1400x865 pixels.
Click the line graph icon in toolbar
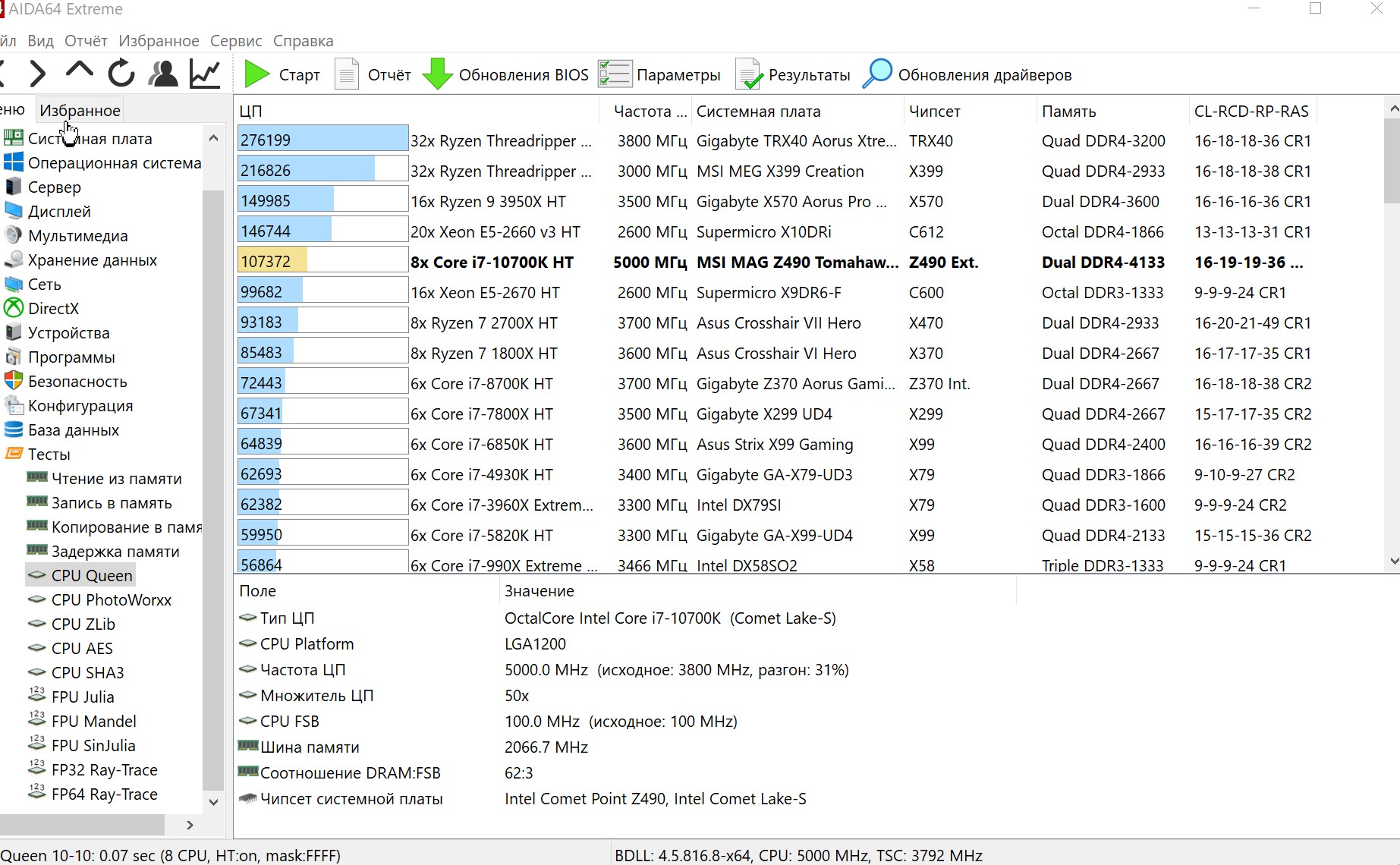pos(205,74)
